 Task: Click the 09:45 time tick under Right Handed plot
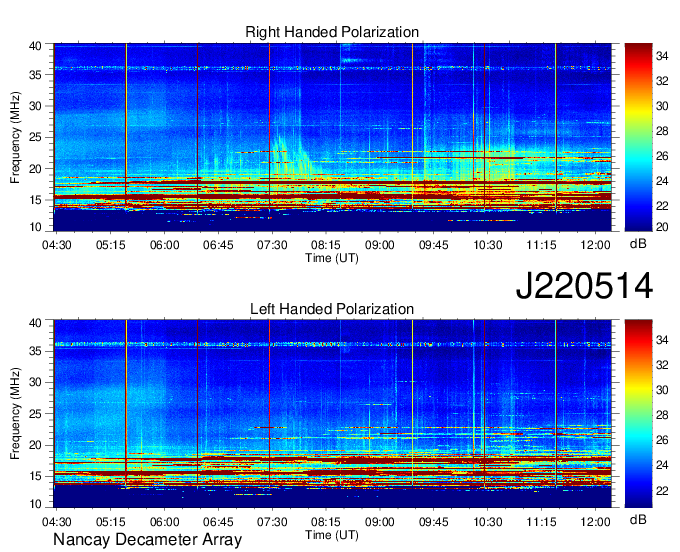click(433, 245)
